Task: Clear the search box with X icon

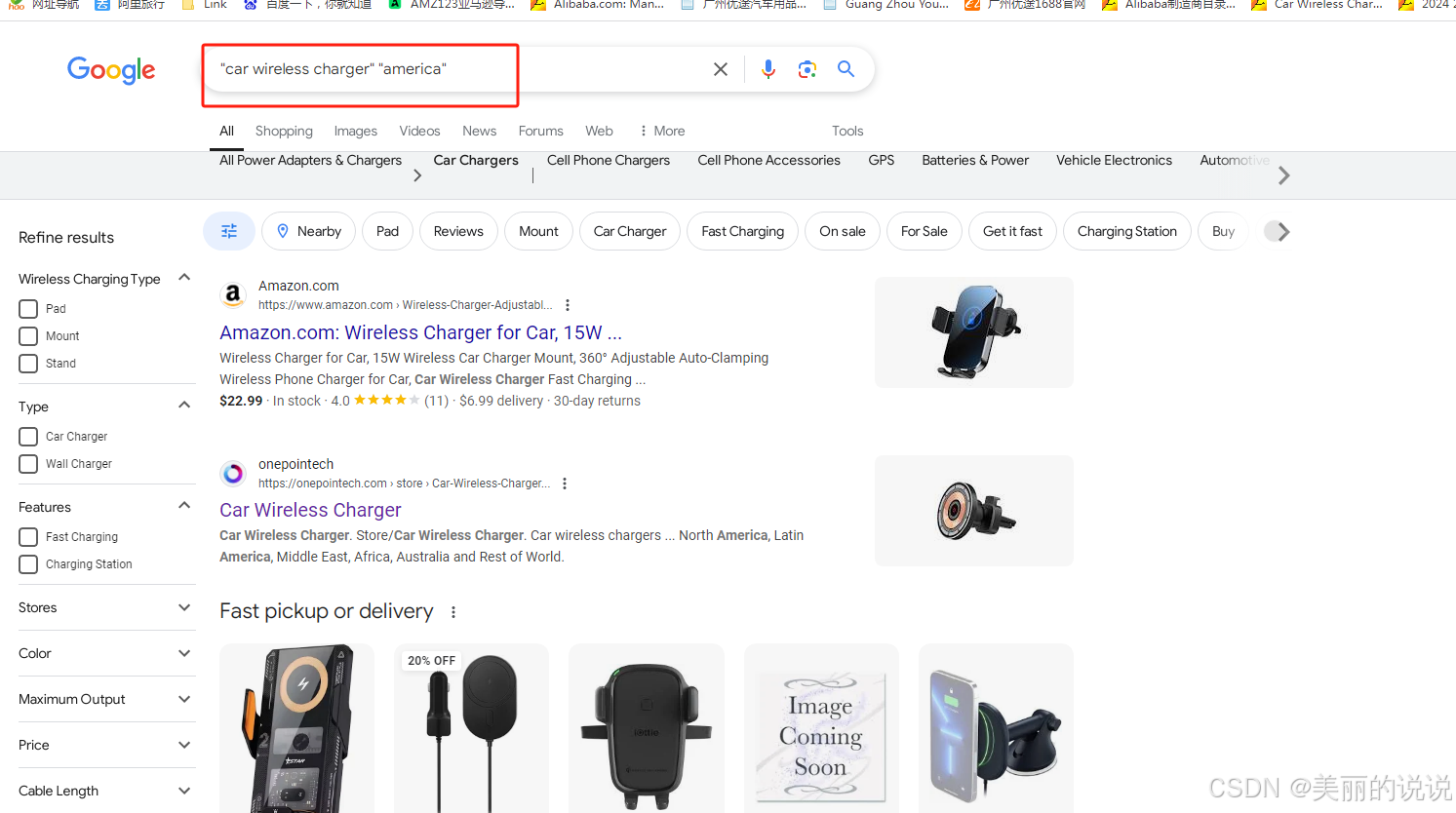Action: (721, 69)
